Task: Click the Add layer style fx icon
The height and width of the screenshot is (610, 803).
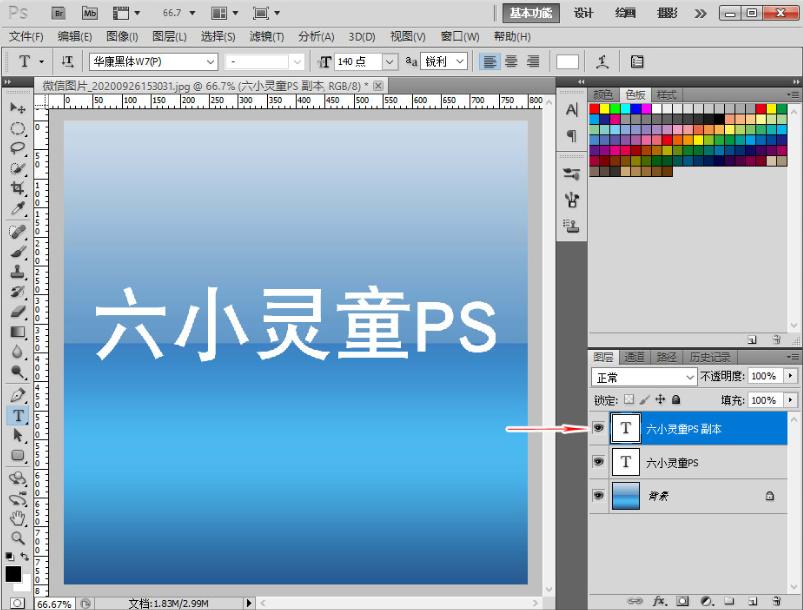Action: (x=659, y=599)
